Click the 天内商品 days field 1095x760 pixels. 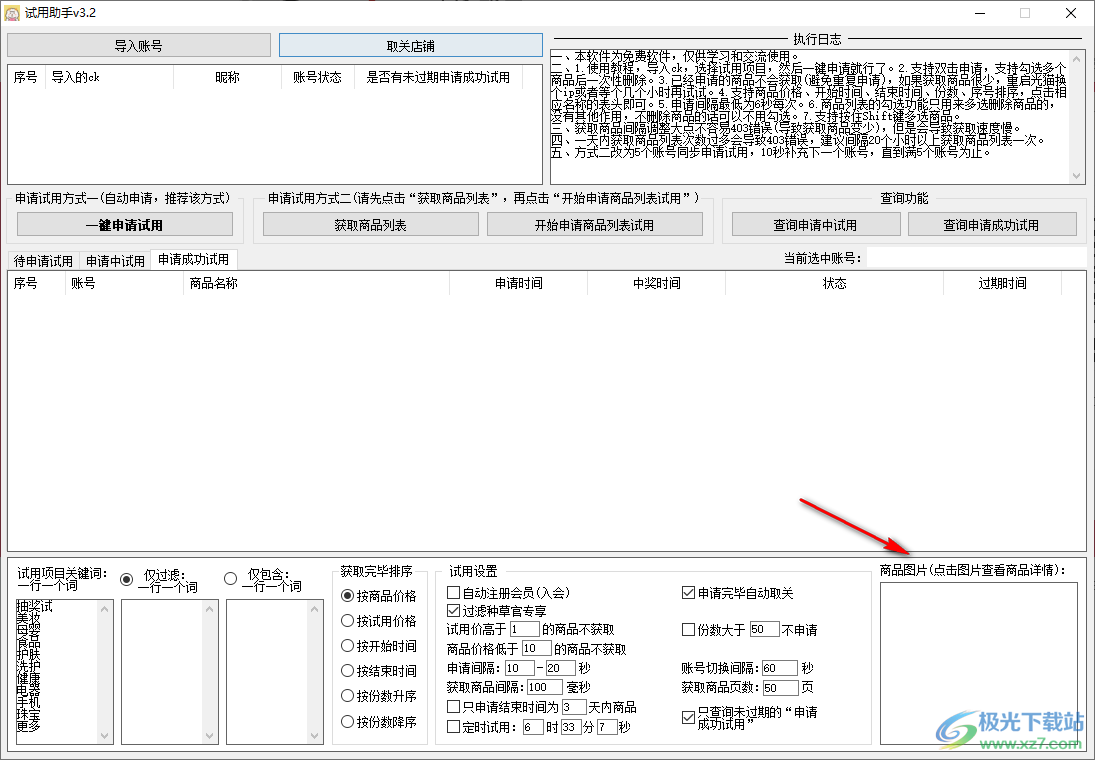(x=573, y=707)
